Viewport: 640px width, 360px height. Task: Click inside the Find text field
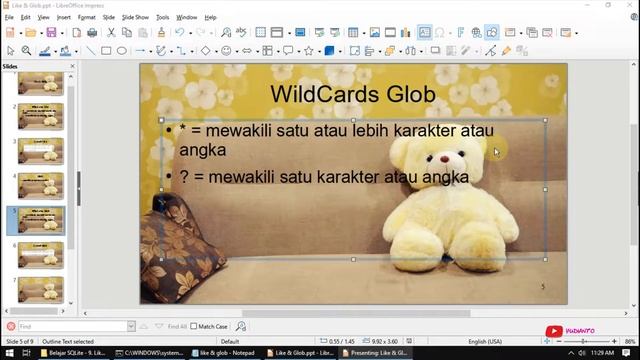73,326
